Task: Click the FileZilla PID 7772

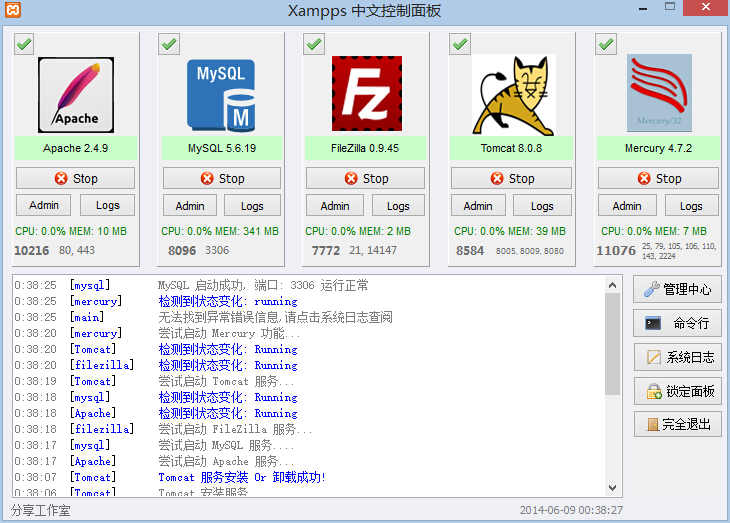Action: pos(326,251)
